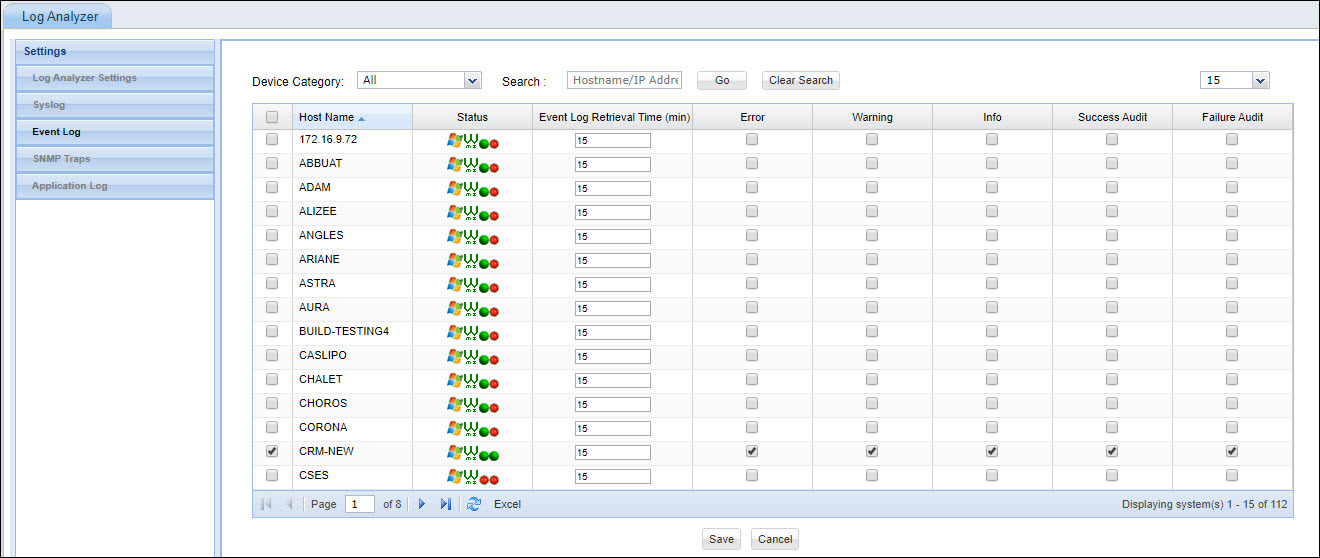The image size is (1320, 558).
Task: Jump to the last page of systems
Action: click(x=446, y=504)
